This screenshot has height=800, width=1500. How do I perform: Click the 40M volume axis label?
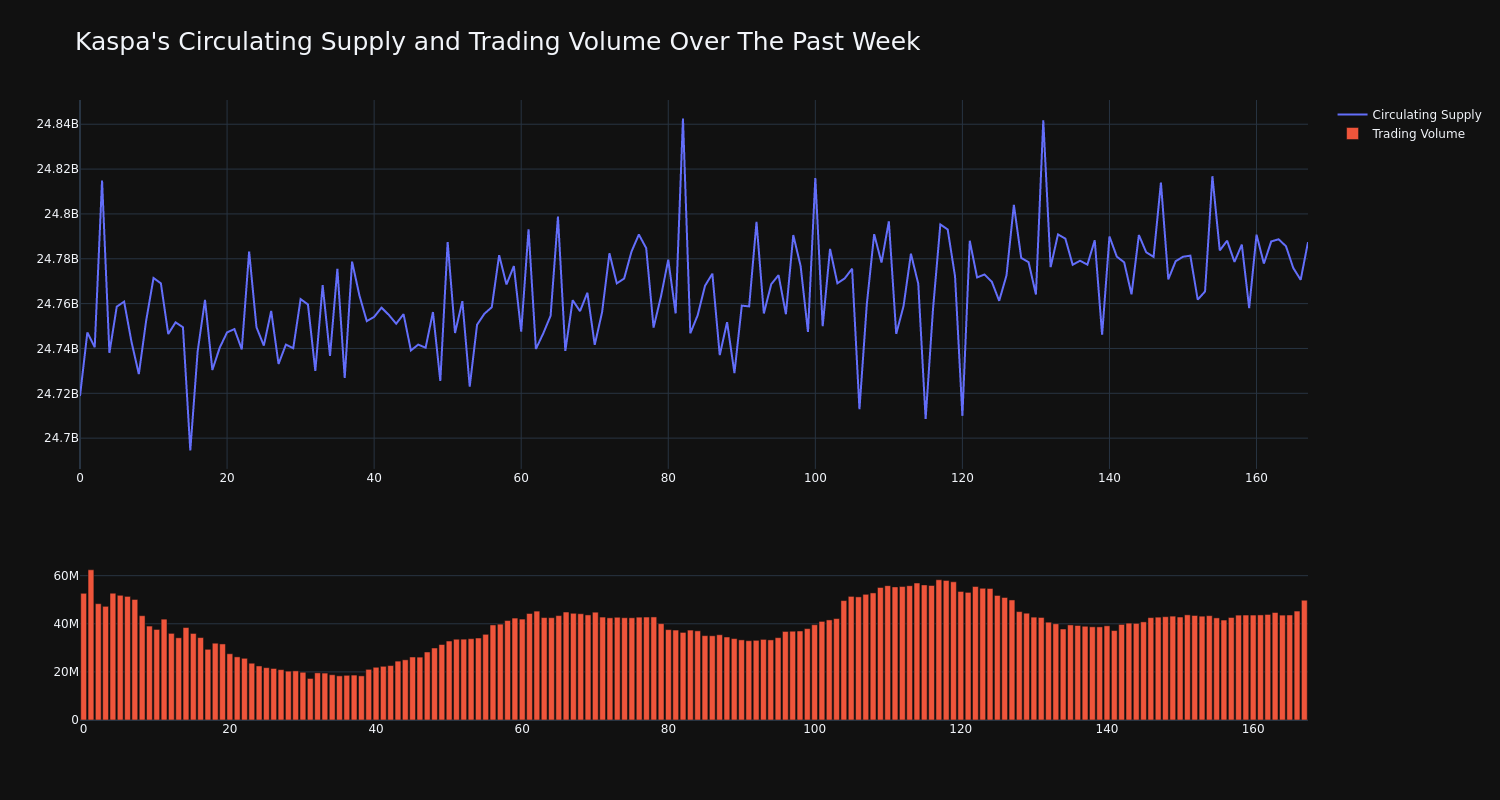(x=66, y=624)
